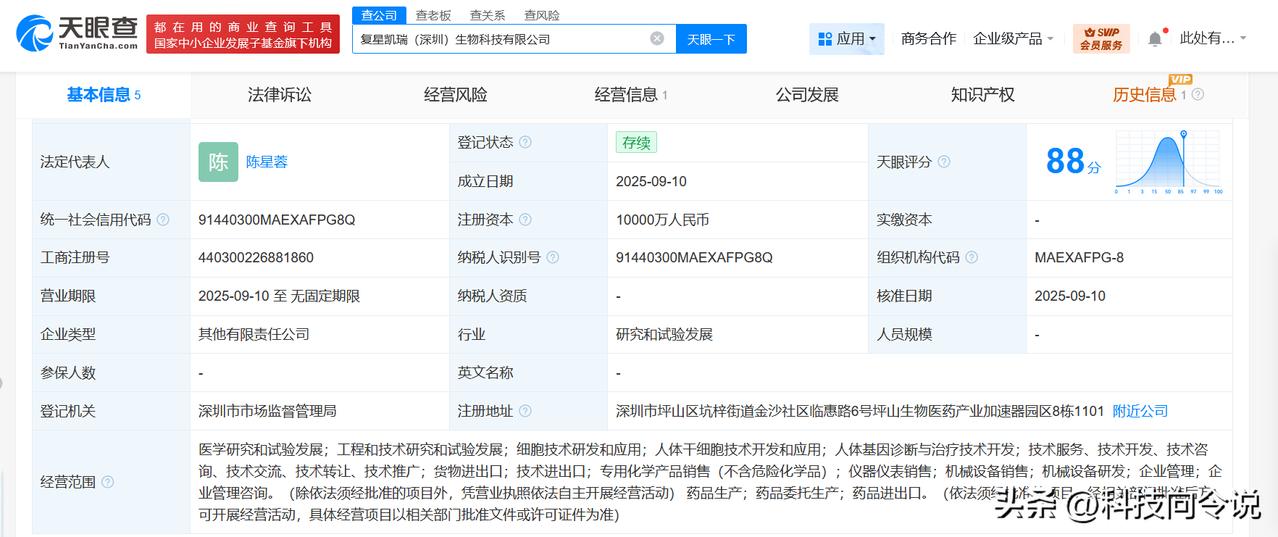Open the 应用 dropdown menu

click(x=847, y=39)
